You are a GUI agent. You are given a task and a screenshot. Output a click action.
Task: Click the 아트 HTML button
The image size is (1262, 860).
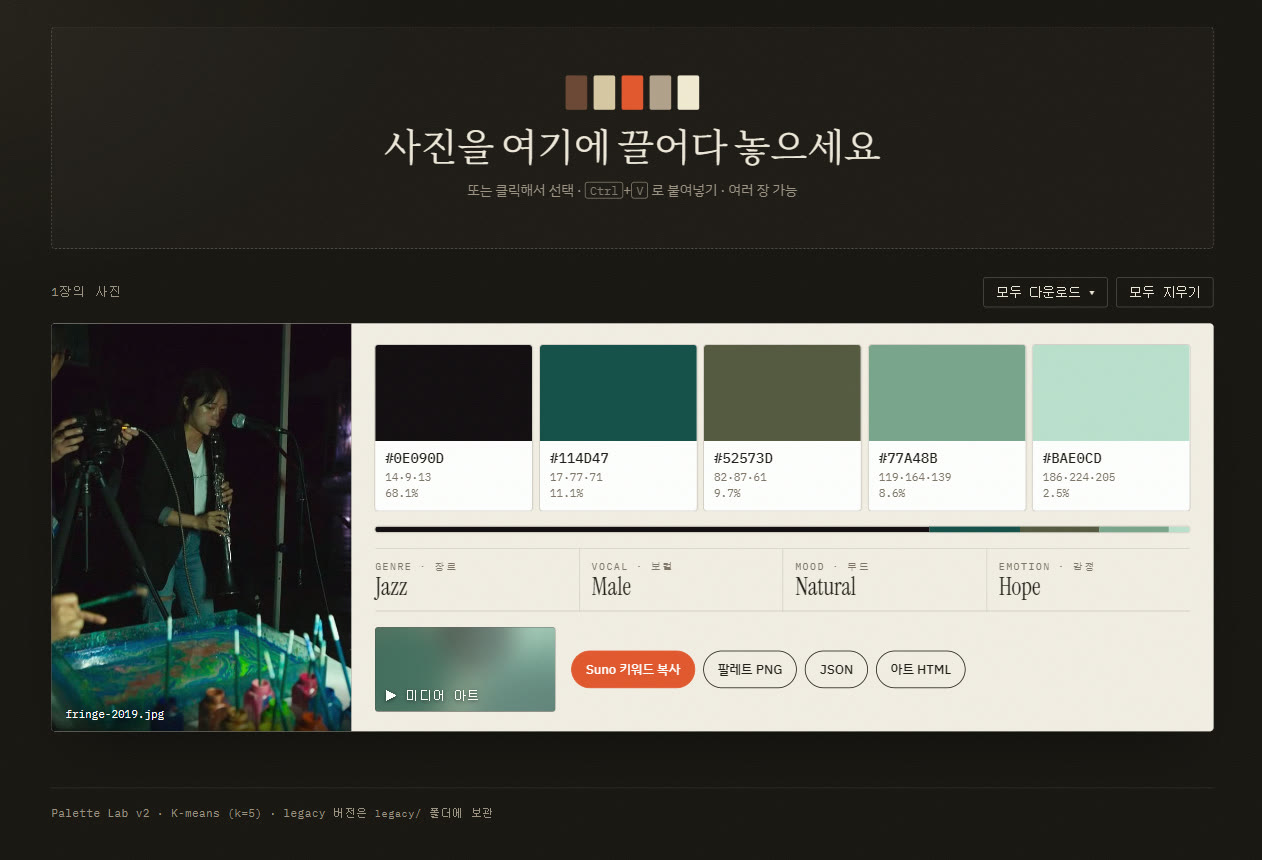pyautogui.click(x=920, y=669)
